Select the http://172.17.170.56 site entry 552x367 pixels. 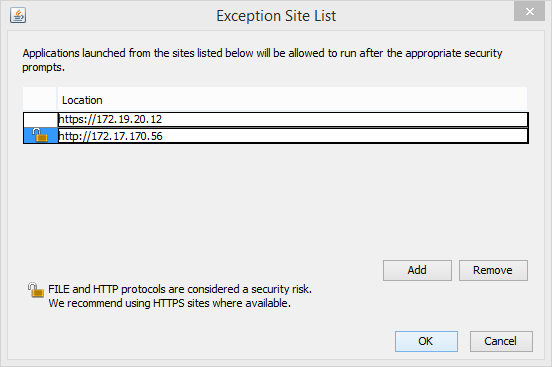tap(293, 136)
